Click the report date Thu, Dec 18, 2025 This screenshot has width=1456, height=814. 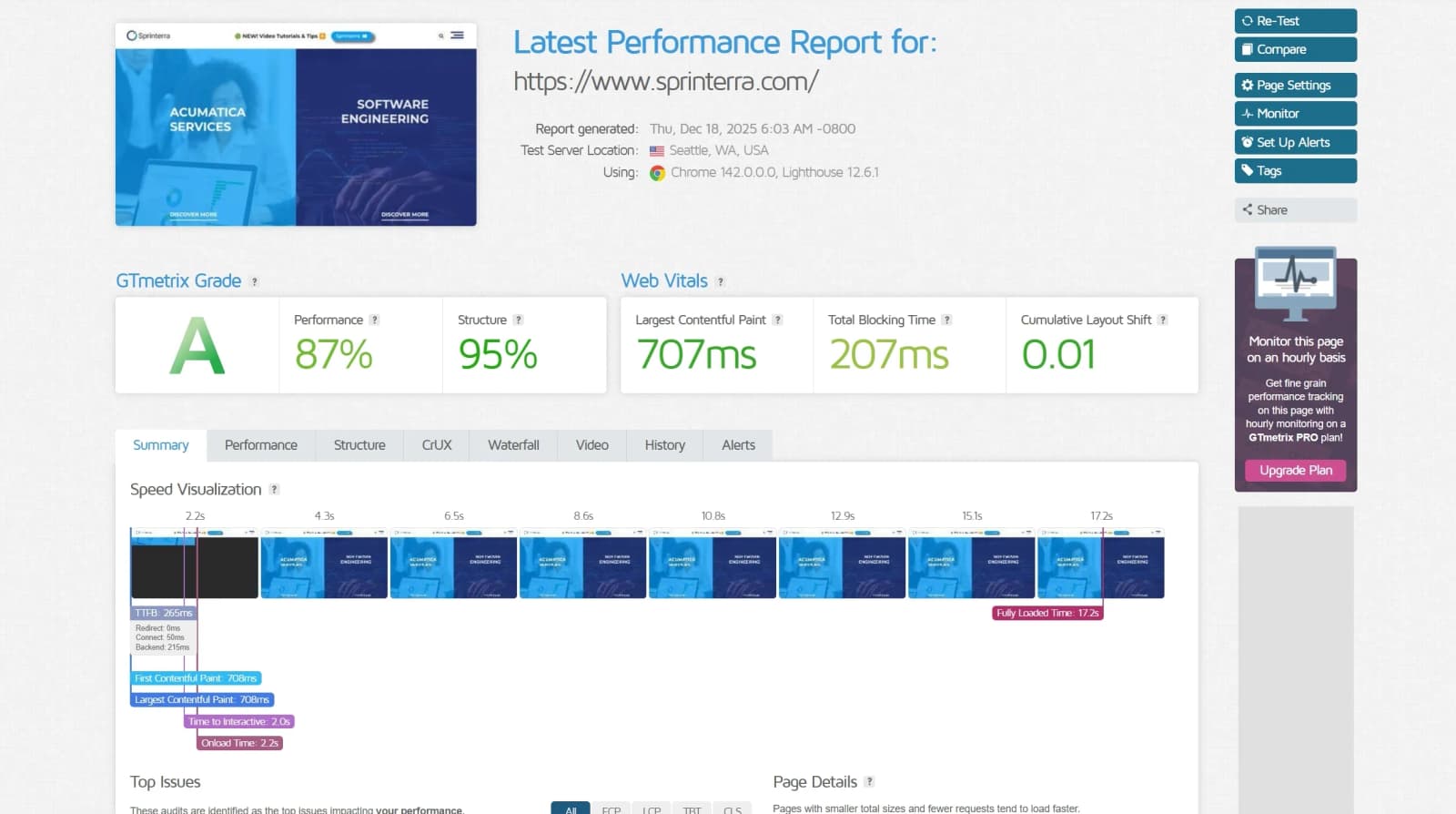[x=753, y=129]
